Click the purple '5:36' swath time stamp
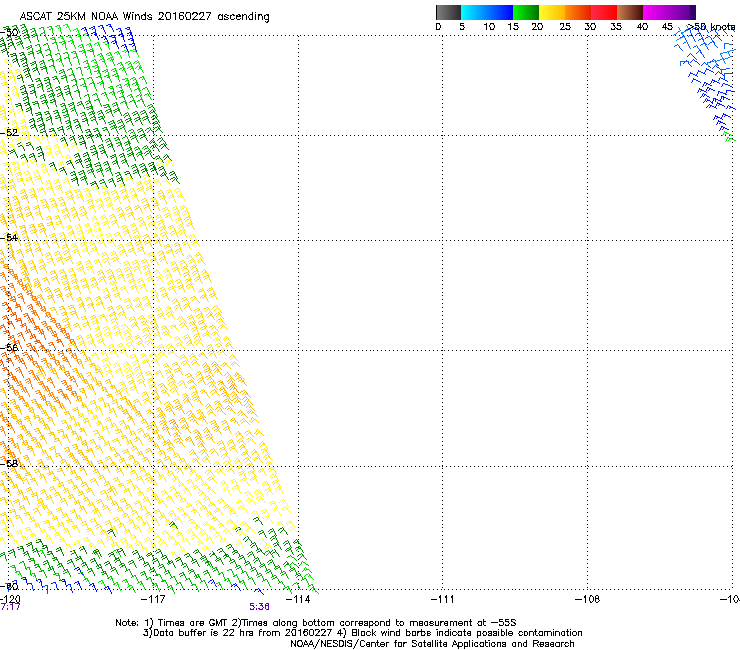The width and height of the screenshot is (740, 650). pyautogui.click(x=260, y=607)
